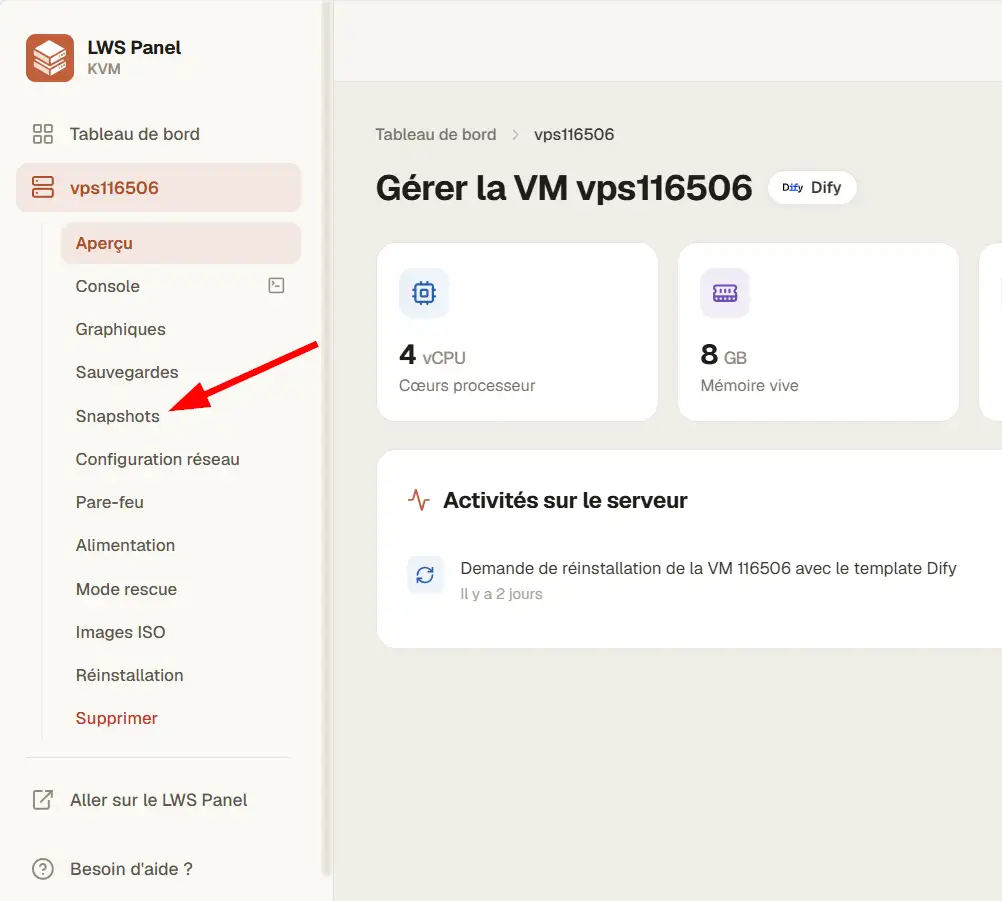Click the KVM subtitle under LWS Panel
This screenshot has height=901, width=1002.
coord(104,69)
